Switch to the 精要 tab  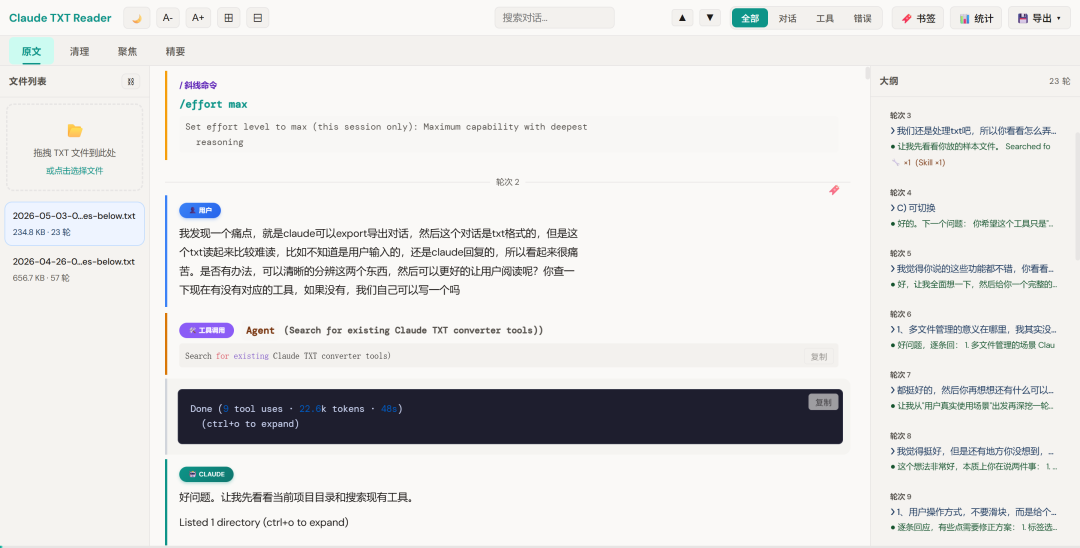pos(175,52)
